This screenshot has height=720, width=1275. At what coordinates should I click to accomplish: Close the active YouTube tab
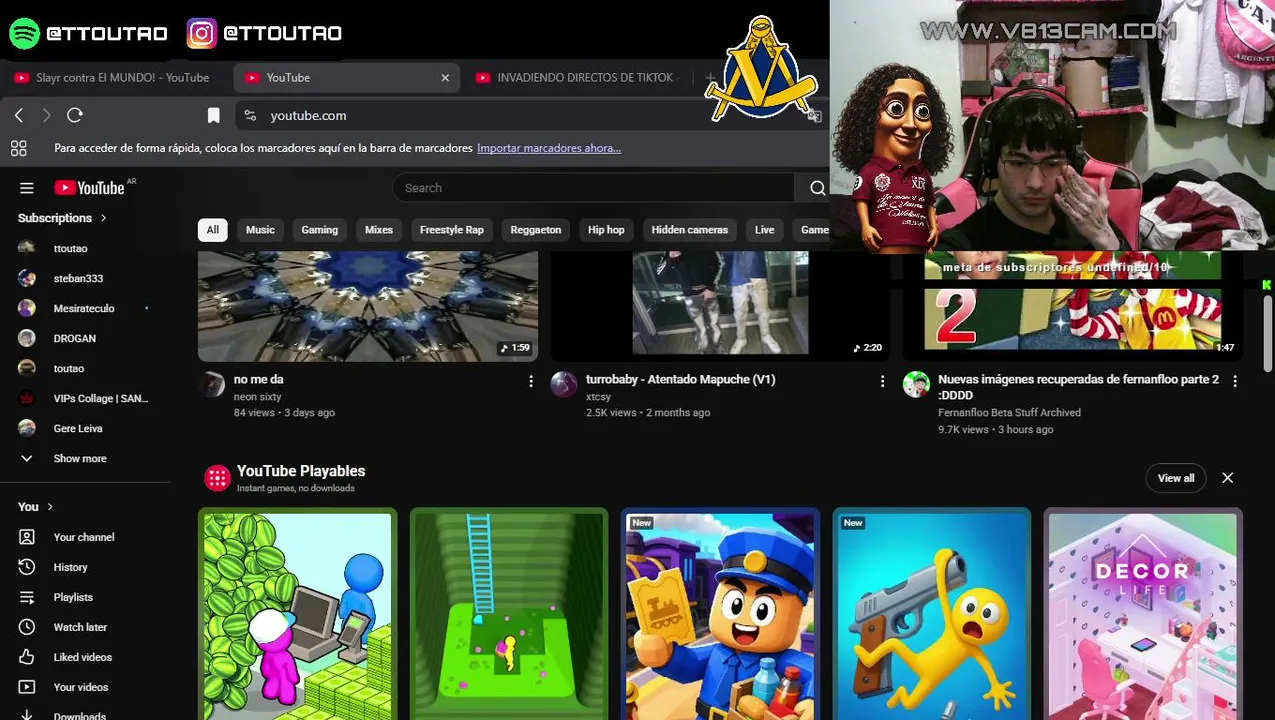pyautogui.click(x=445, y=77)
